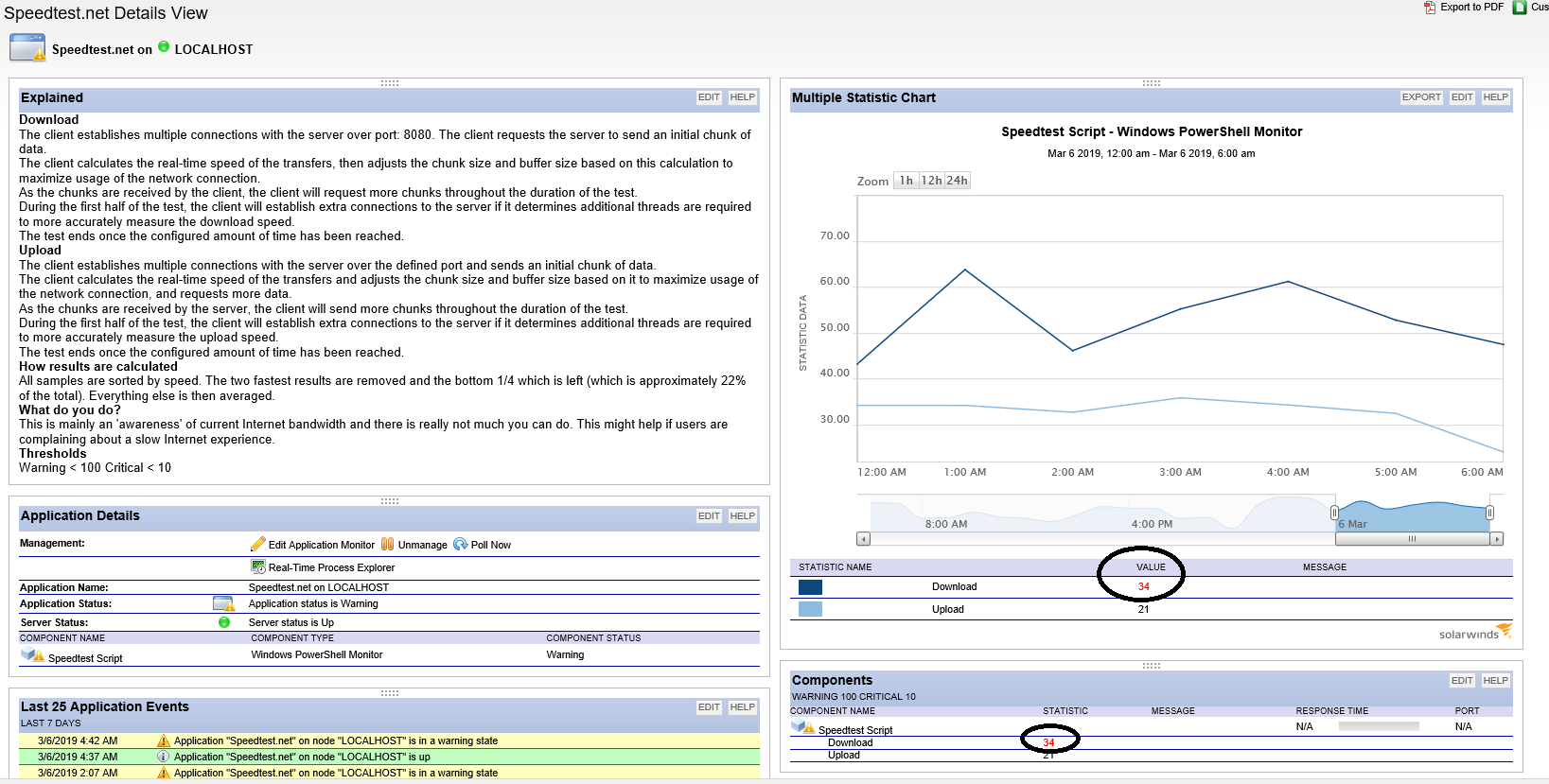
Task: Click the right handle of the chart range selector
Action: pyautogui.click(x=1489, y=513)
